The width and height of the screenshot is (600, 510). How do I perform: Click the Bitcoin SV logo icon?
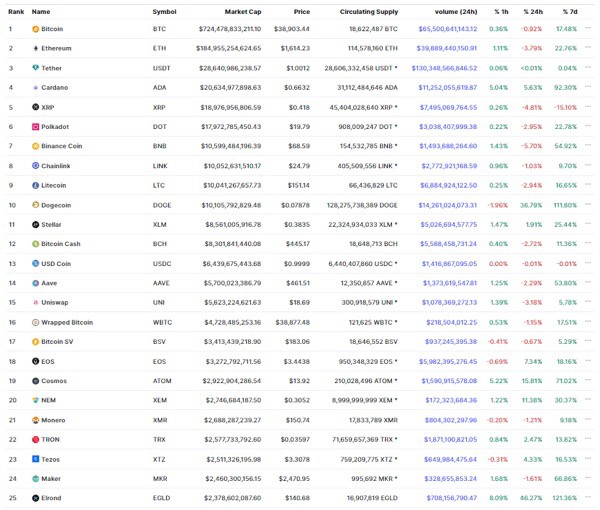tap(36, 342)
